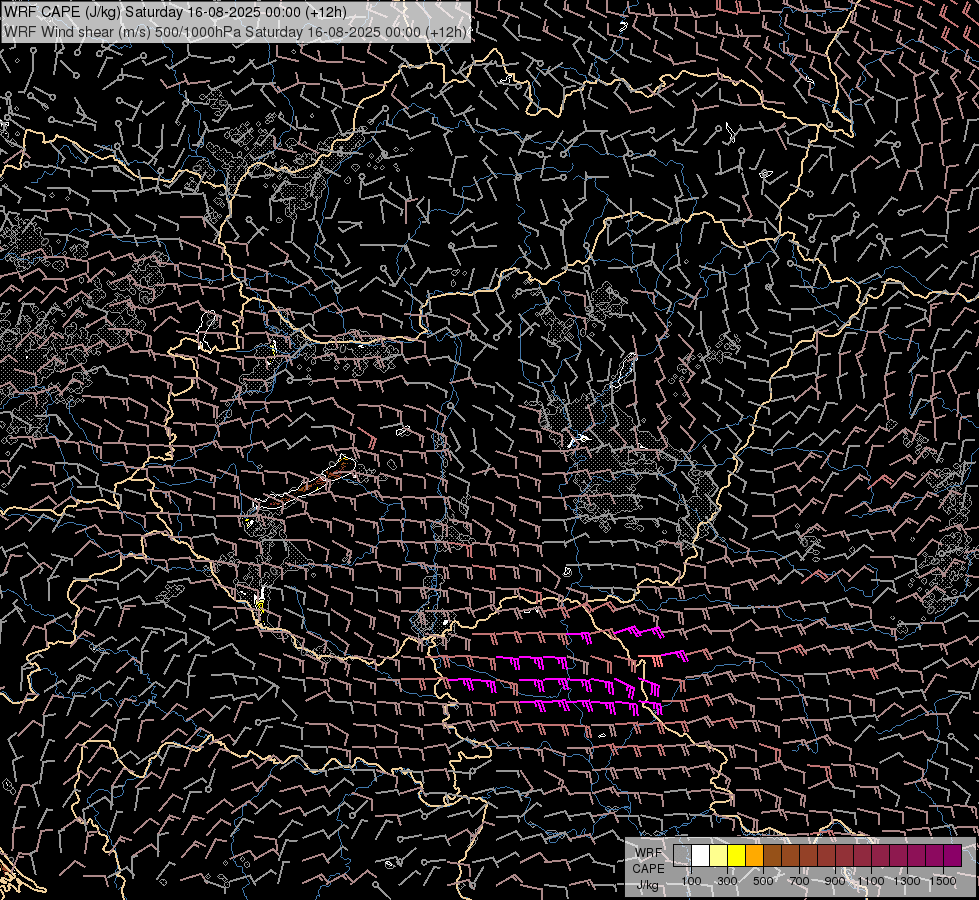Click the 1300 legend label
Viewport: 979px width, 900px height.
(907, 881)
